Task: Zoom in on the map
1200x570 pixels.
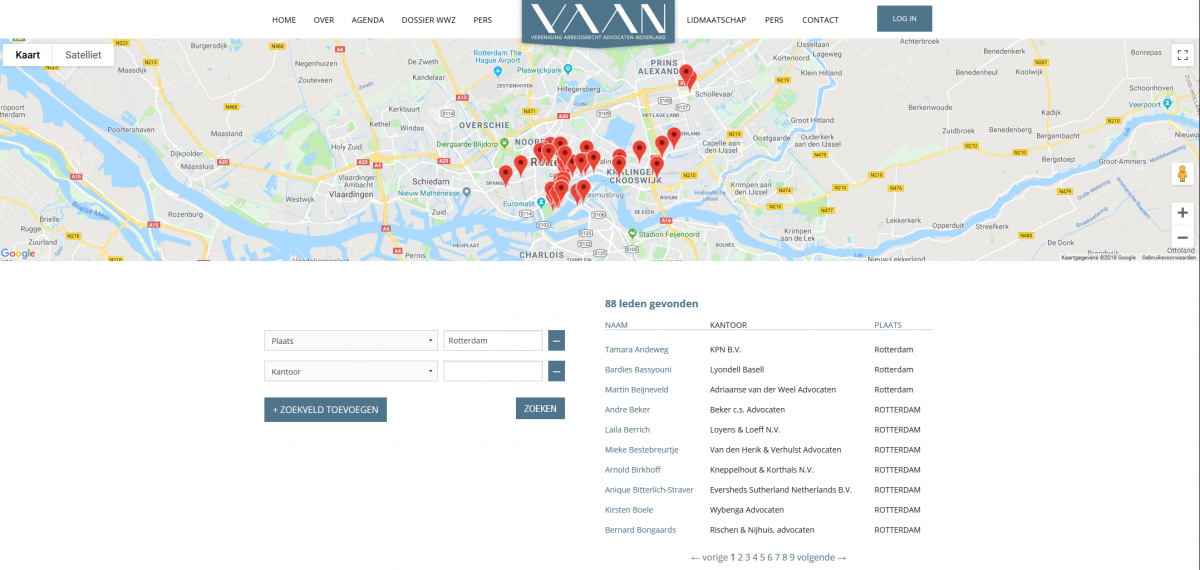Action: tap(1183, 213)
